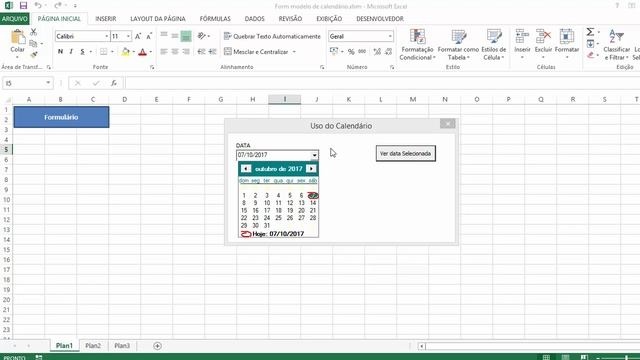Center text horizontally in cell
Viewport: 640px width, 360px height.
click(x=175, y=51)
